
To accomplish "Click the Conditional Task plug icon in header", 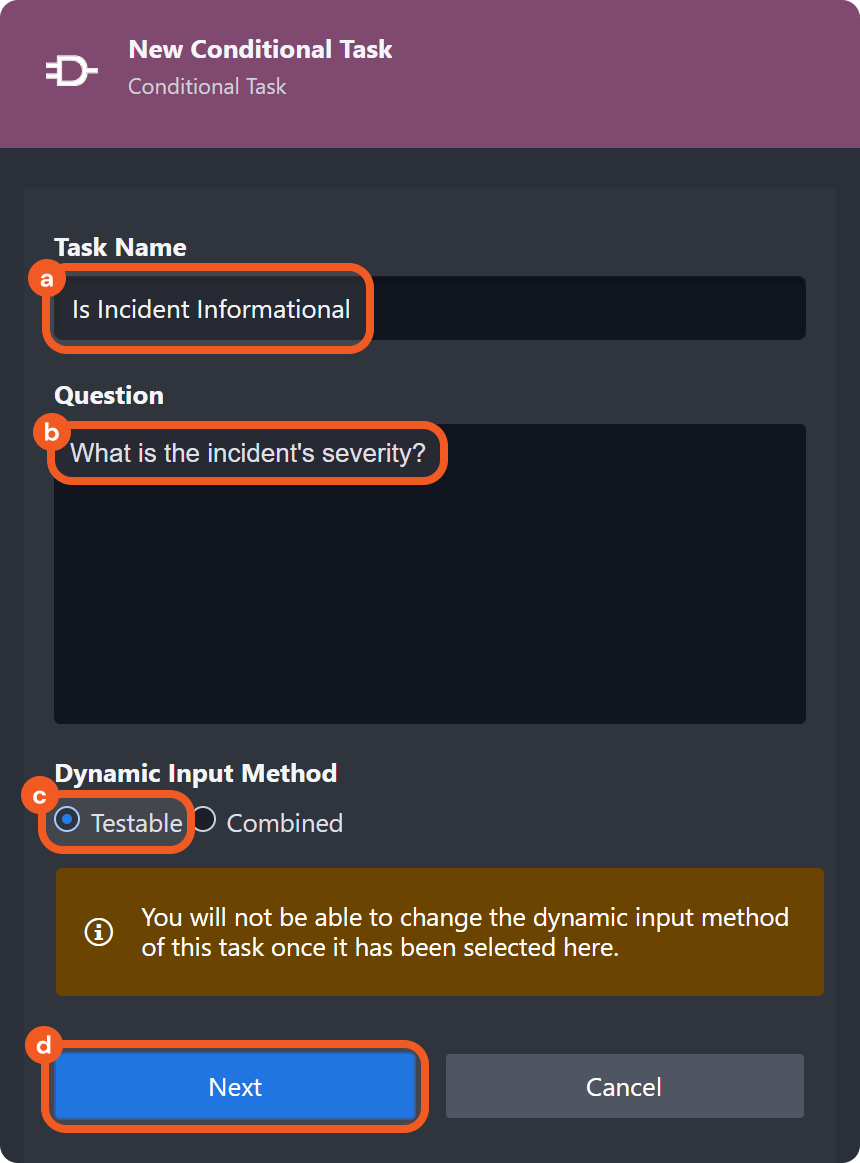I will [70, 70].
